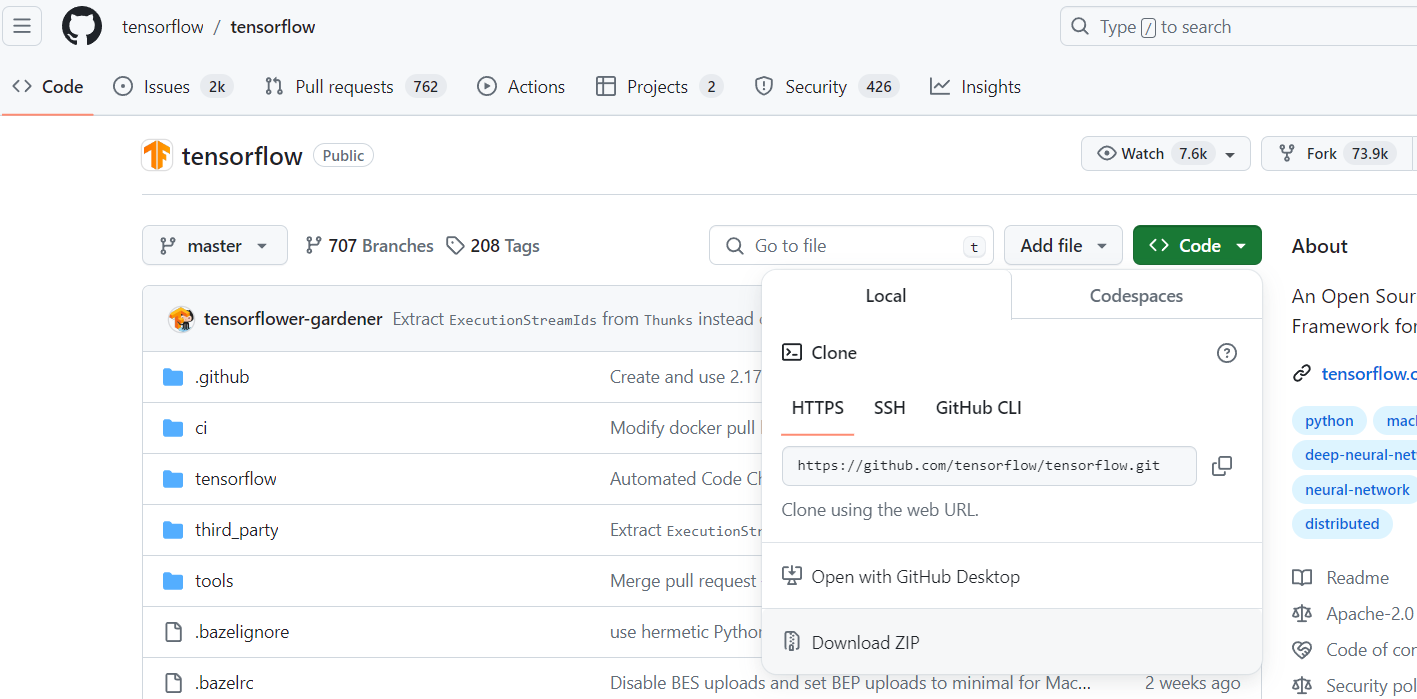Open the Pull requests tab
Image resolution: width=1417 pixels, height=699 pixels.
343,87
